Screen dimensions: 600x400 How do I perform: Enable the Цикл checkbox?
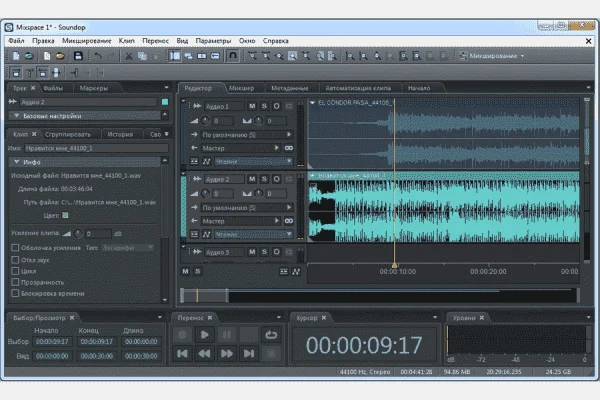pos(15,271)
